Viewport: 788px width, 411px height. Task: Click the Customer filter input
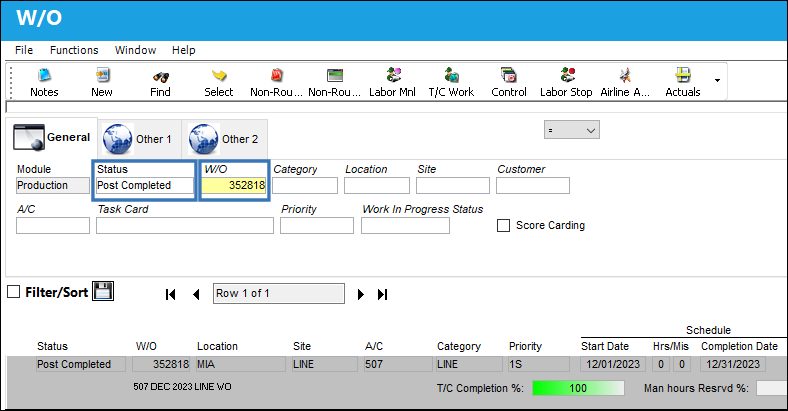point(533,185)
